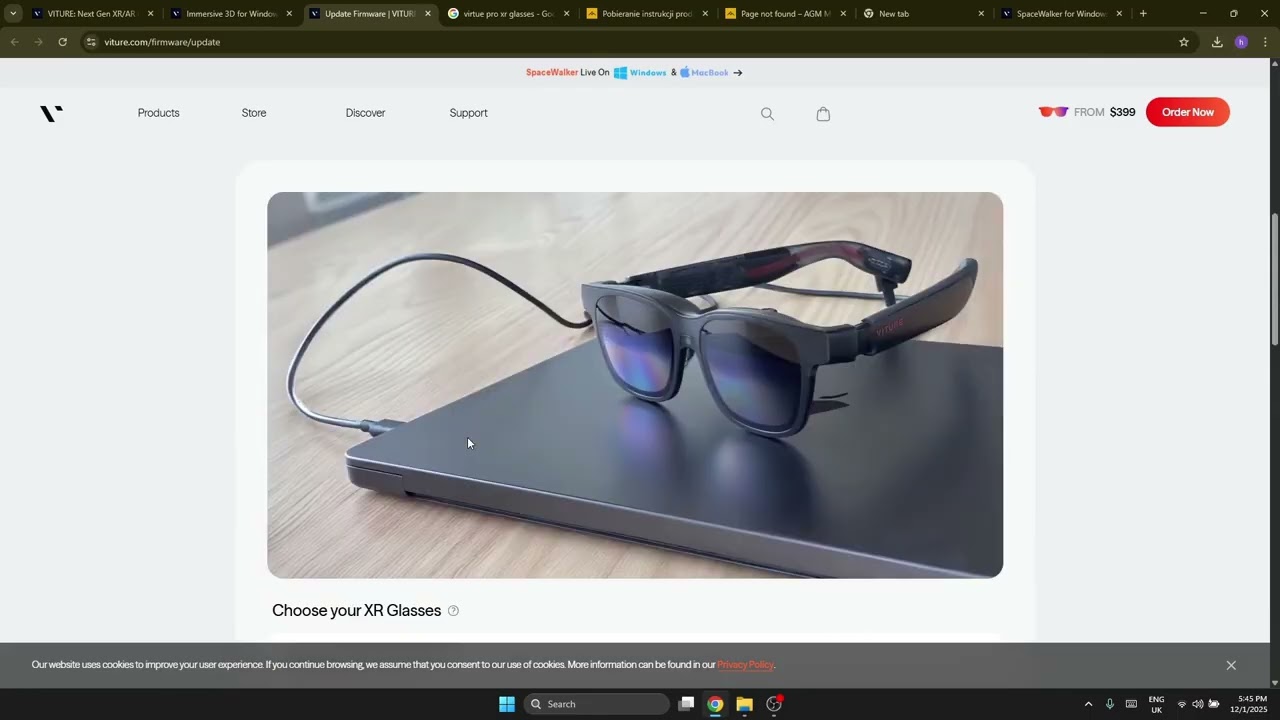Click the banner arrow after MacBook
1280x720 pixels.
[738, 73]
